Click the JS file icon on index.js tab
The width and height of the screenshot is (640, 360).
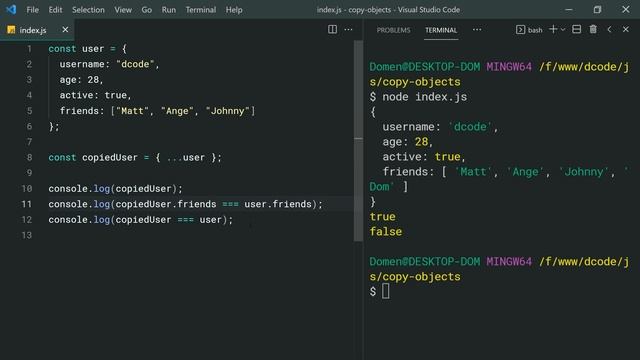(x=11, y=30)
